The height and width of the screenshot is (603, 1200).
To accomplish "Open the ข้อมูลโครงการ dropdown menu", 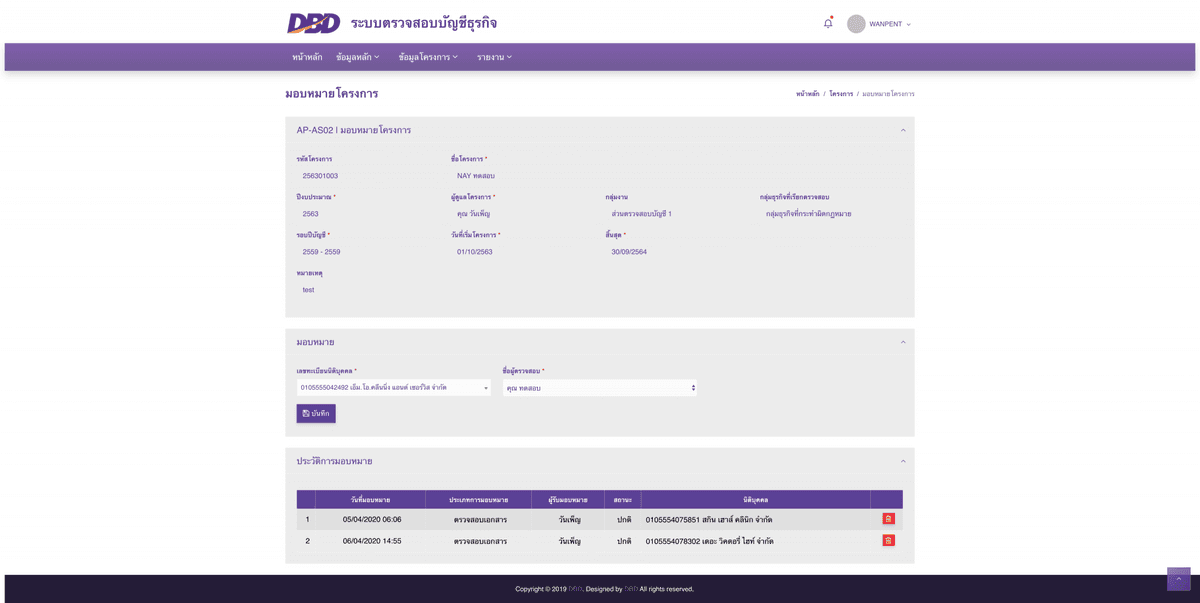I will coord(428,57).
